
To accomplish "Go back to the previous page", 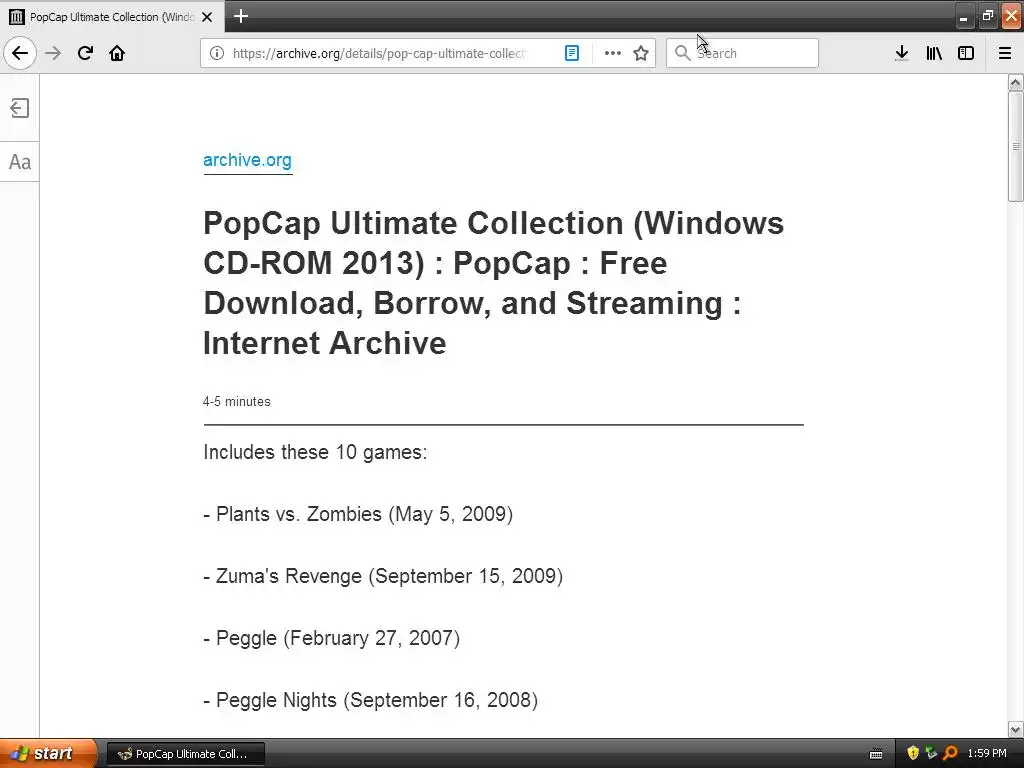I will pyautogui.click(x=20, y=53).
